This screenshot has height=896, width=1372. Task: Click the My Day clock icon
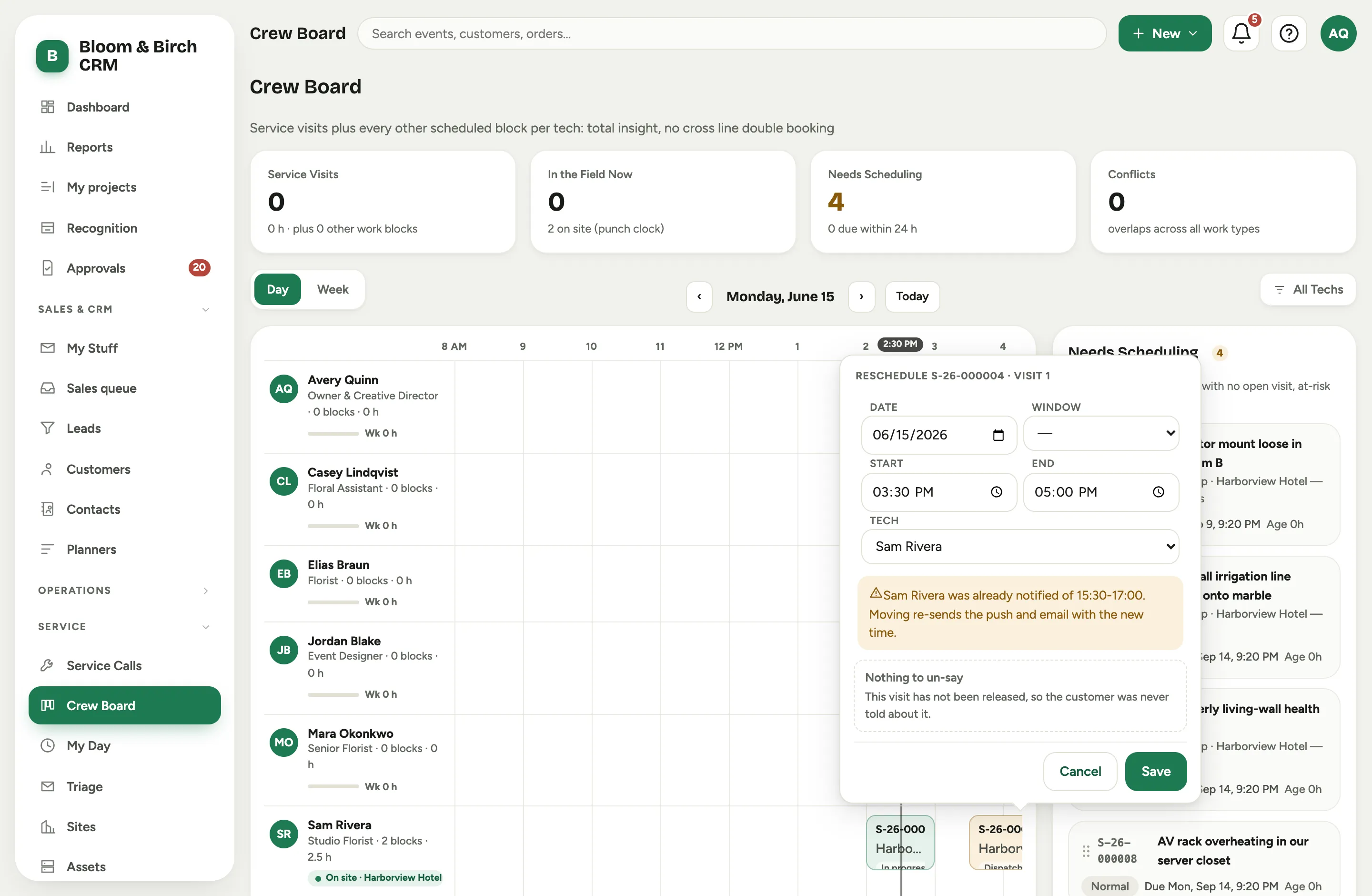coord(47,745)
